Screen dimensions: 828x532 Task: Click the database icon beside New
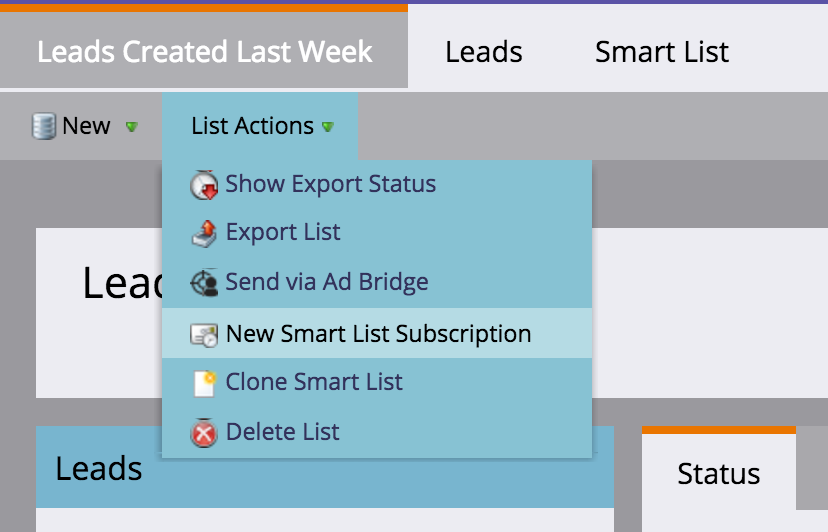click(44, 127)
